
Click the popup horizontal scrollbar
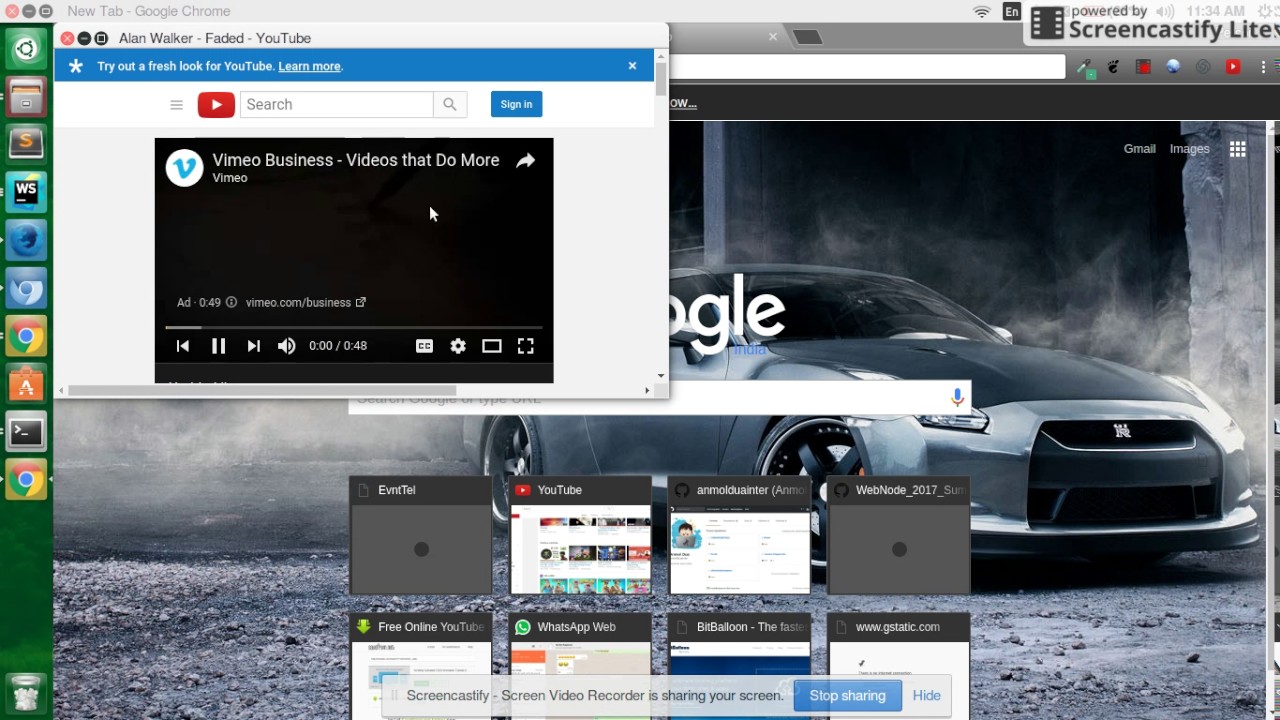point(262,391)
